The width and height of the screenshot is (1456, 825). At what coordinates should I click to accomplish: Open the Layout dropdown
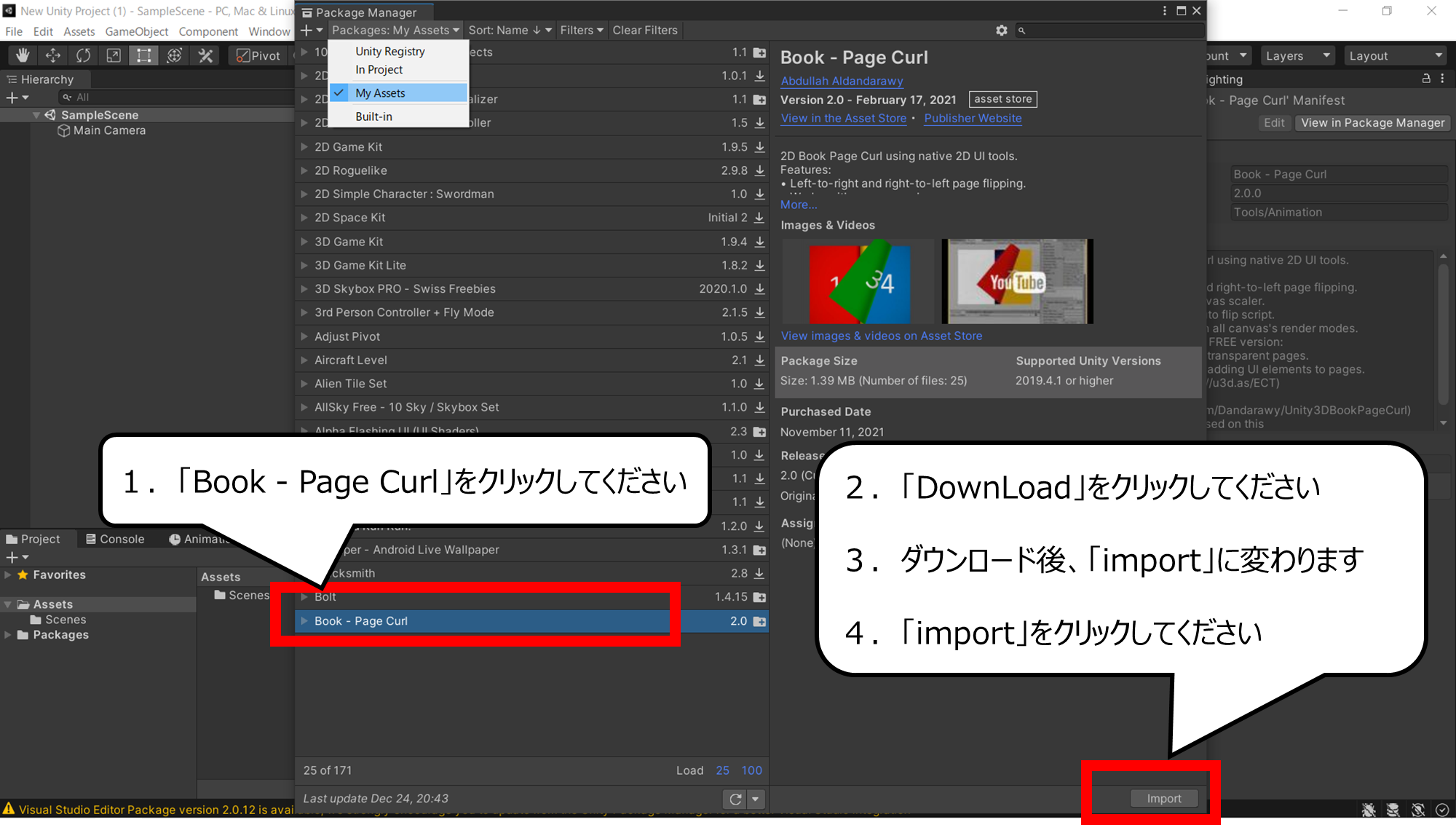tap(1395, 55)
